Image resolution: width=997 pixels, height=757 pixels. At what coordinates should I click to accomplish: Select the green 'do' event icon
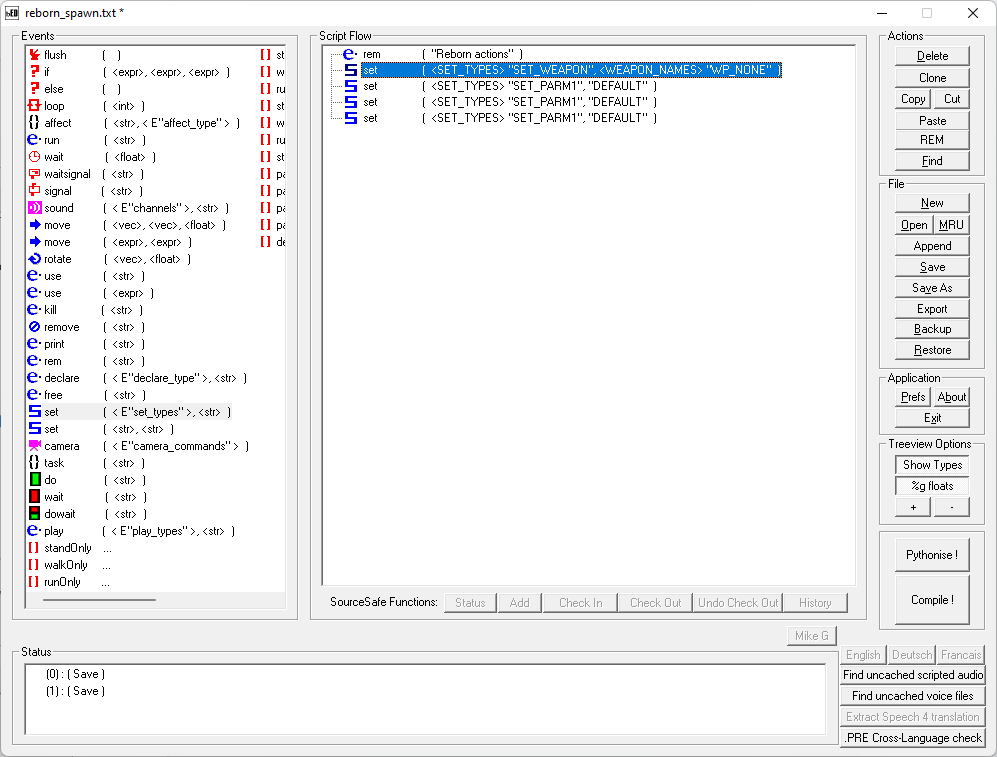pos(35,480)
